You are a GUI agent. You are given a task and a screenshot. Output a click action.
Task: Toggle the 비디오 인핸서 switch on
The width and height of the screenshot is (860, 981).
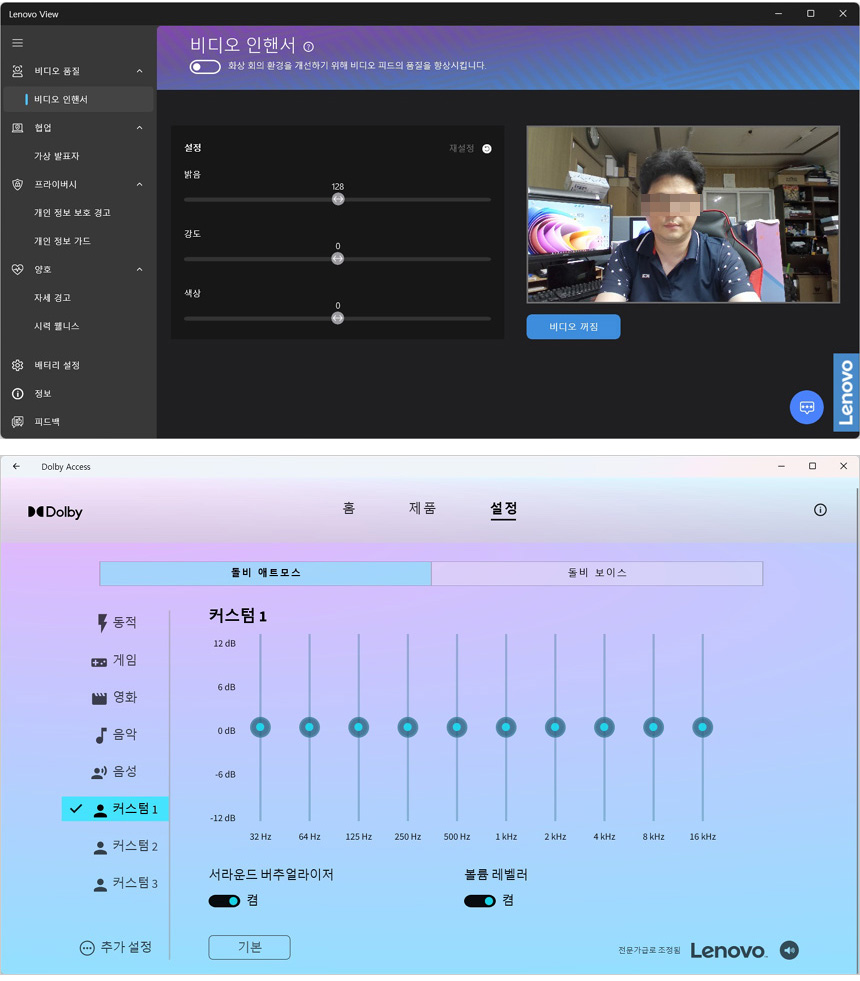[x=205, y=67]
